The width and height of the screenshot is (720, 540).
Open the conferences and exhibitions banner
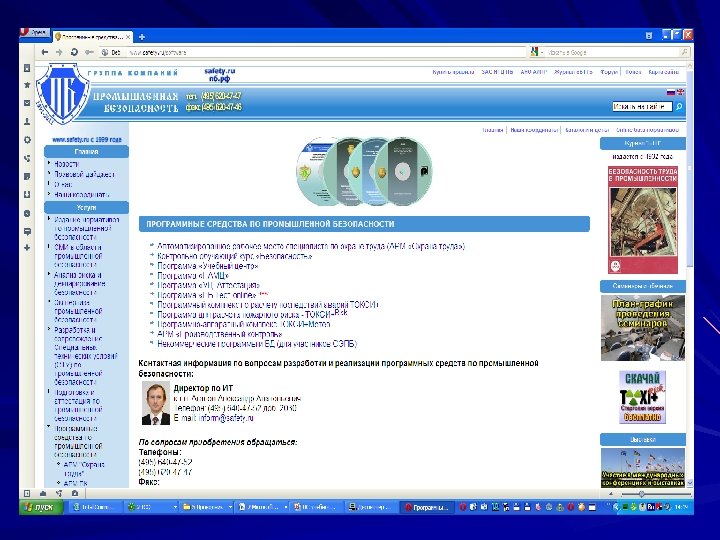(x=643, y=467)
